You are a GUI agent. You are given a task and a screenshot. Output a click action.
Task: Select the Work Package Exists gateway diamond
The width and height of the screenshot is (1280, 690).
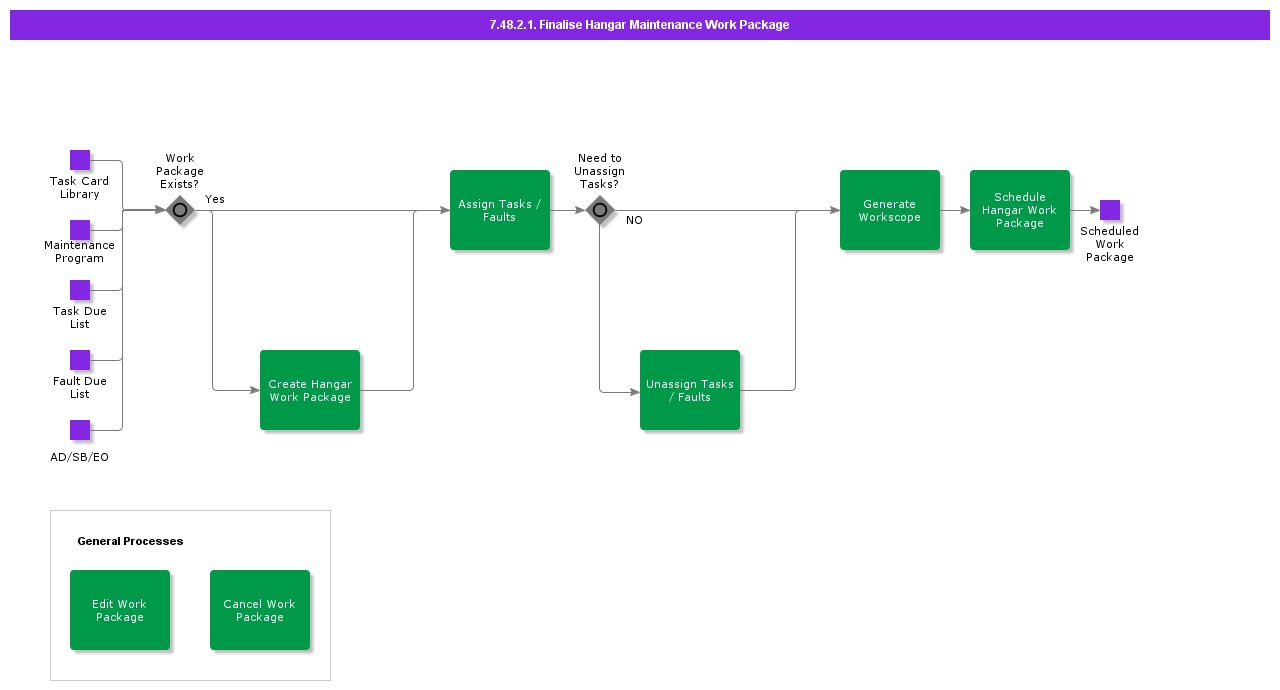pos(180,210)
